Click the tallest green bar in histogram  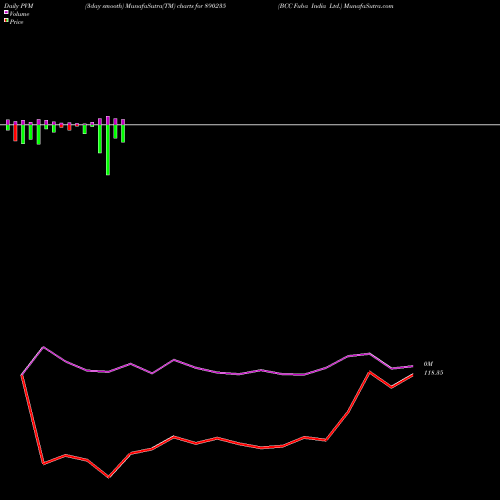108,150
